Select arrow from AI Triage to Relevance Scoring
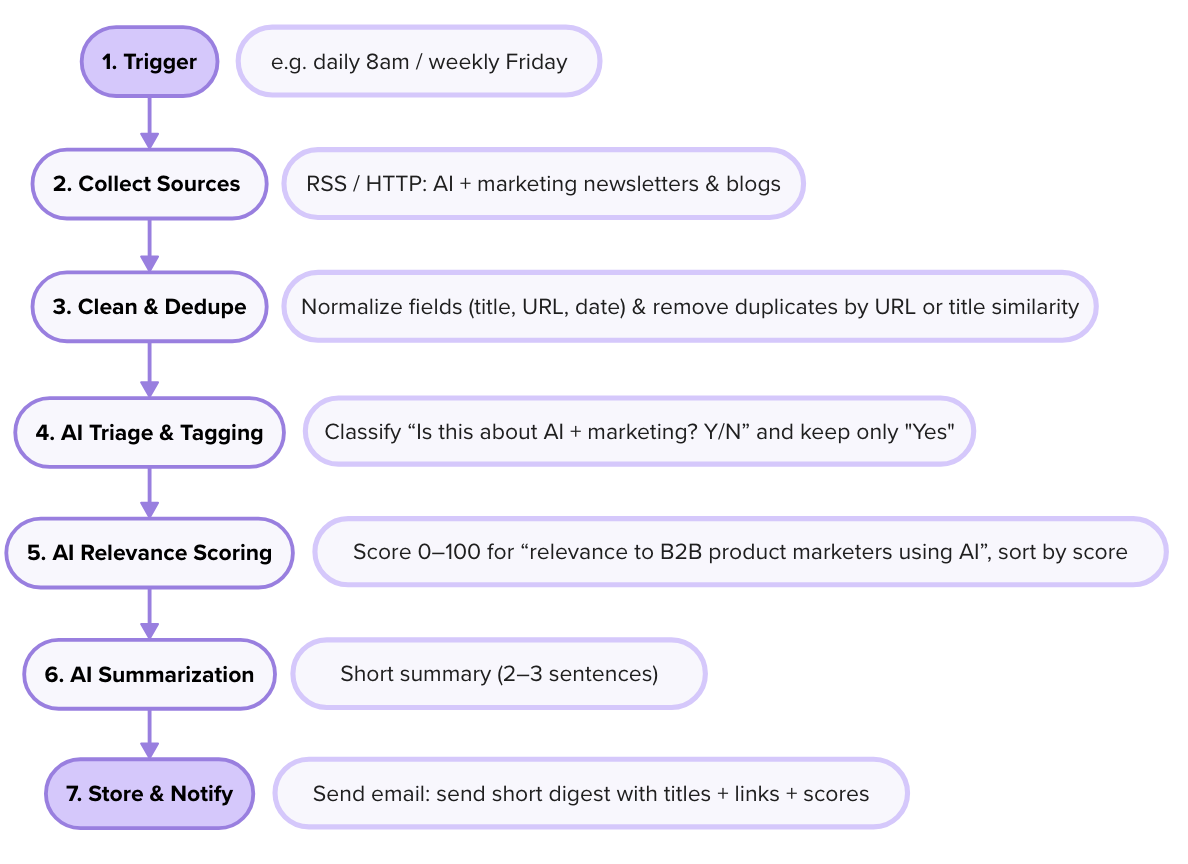 point(149,493)
